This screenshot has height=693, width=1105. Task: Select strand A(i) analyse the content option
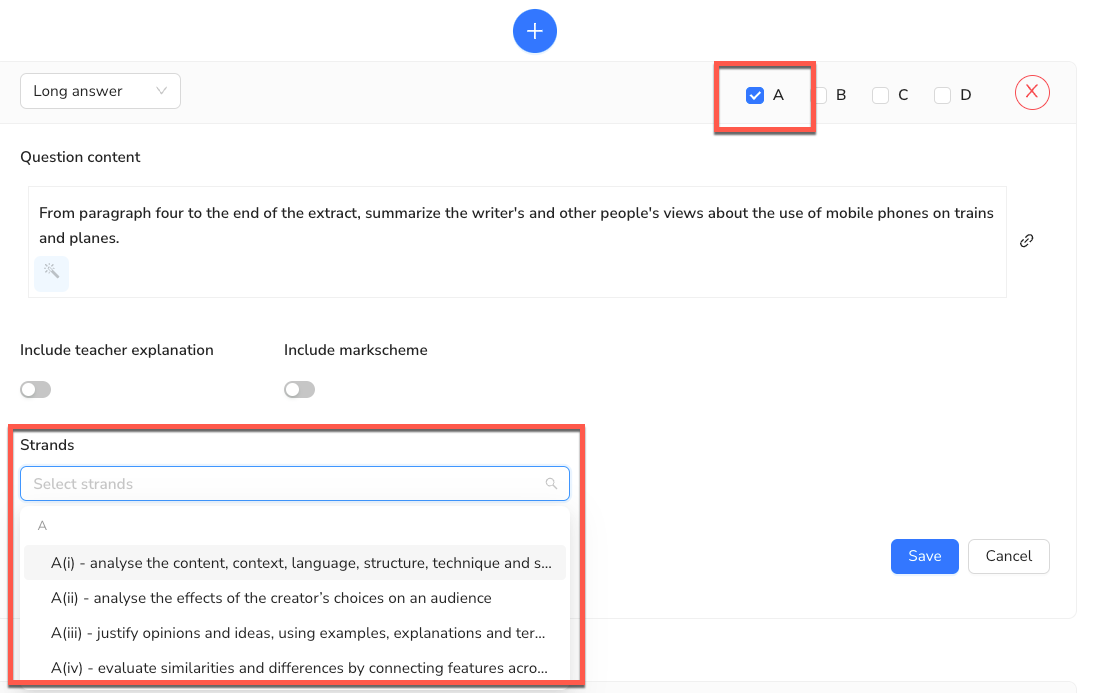(x=300, y=563)
